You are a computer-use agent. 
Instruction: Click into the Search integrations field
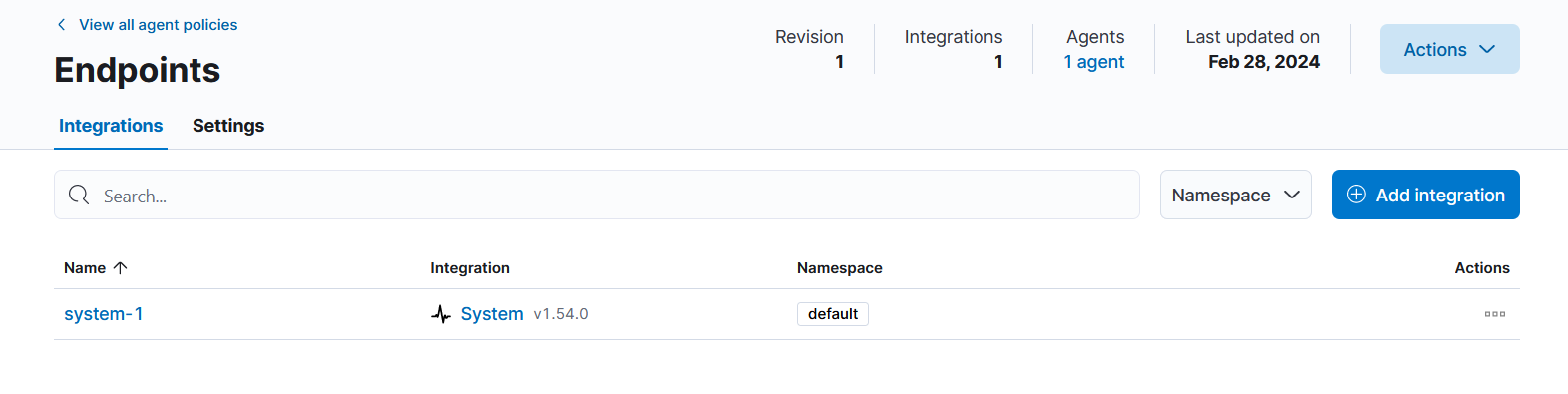(596, 195)
